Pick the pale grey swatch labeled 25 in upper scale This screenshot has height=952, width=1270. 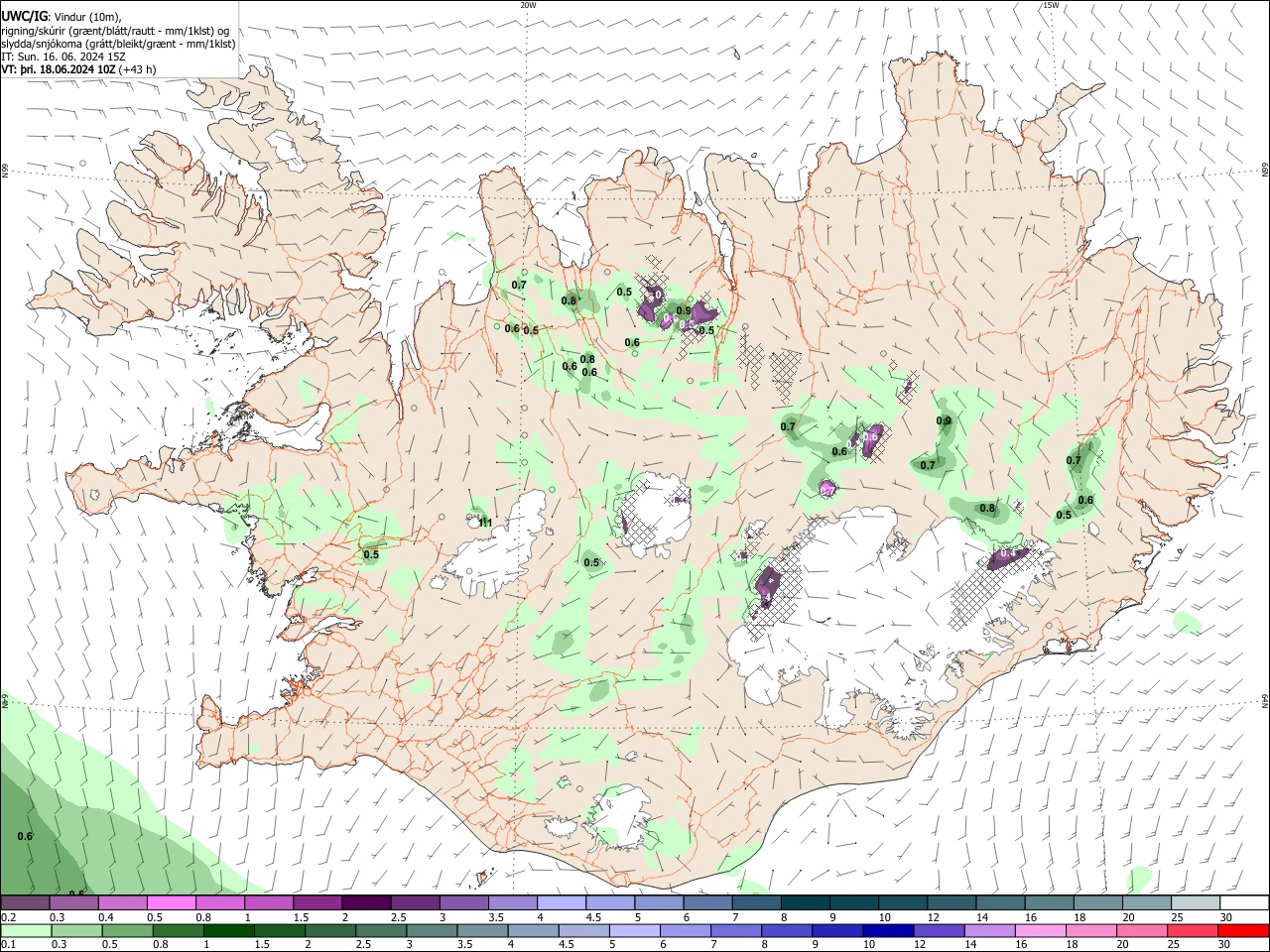coord(1196,903)
